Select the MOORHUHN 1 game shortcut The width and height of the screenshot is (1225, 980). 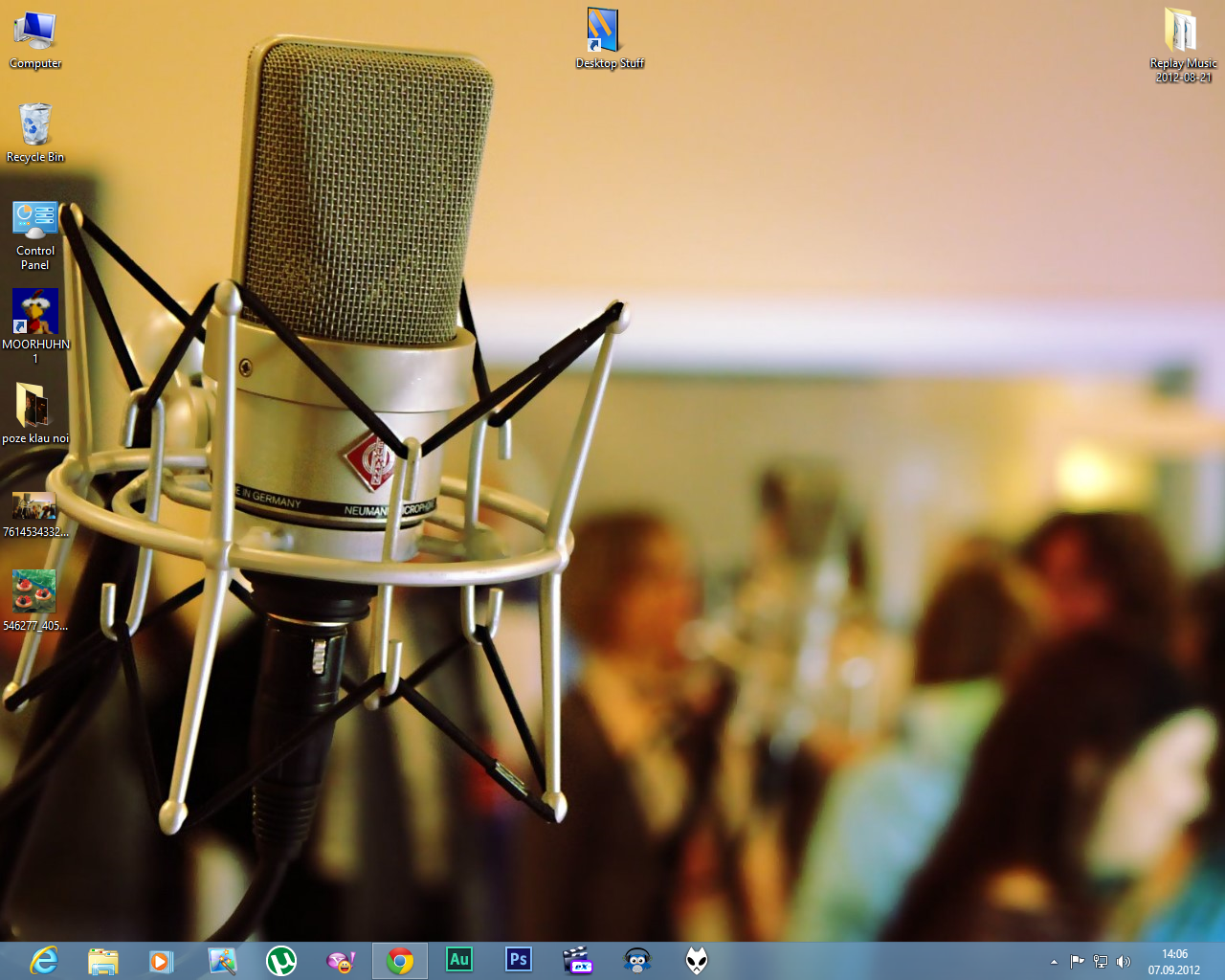pyautogui.click(x=35, y=326)
